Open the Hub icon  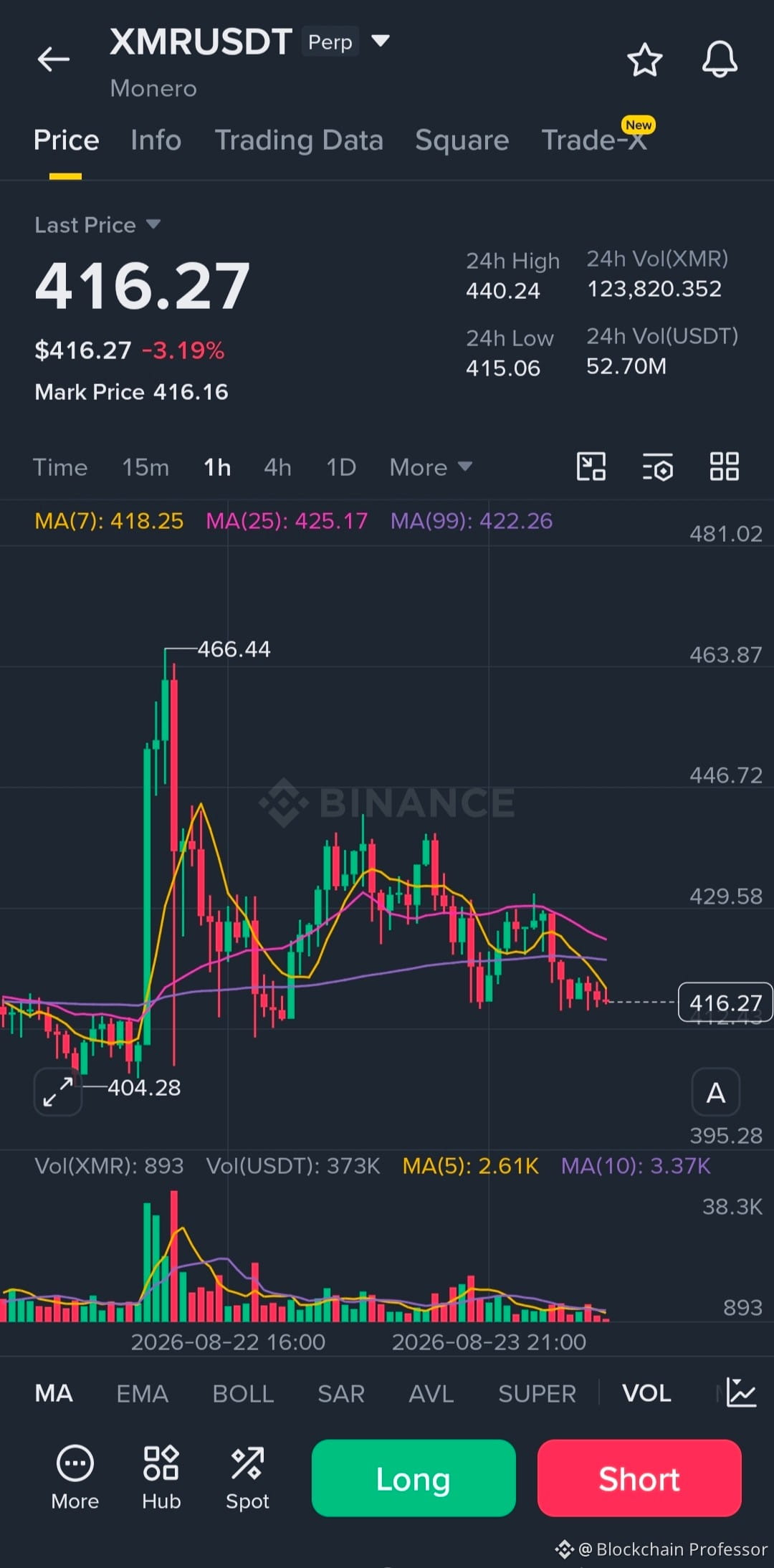(x=161, y=1478)
